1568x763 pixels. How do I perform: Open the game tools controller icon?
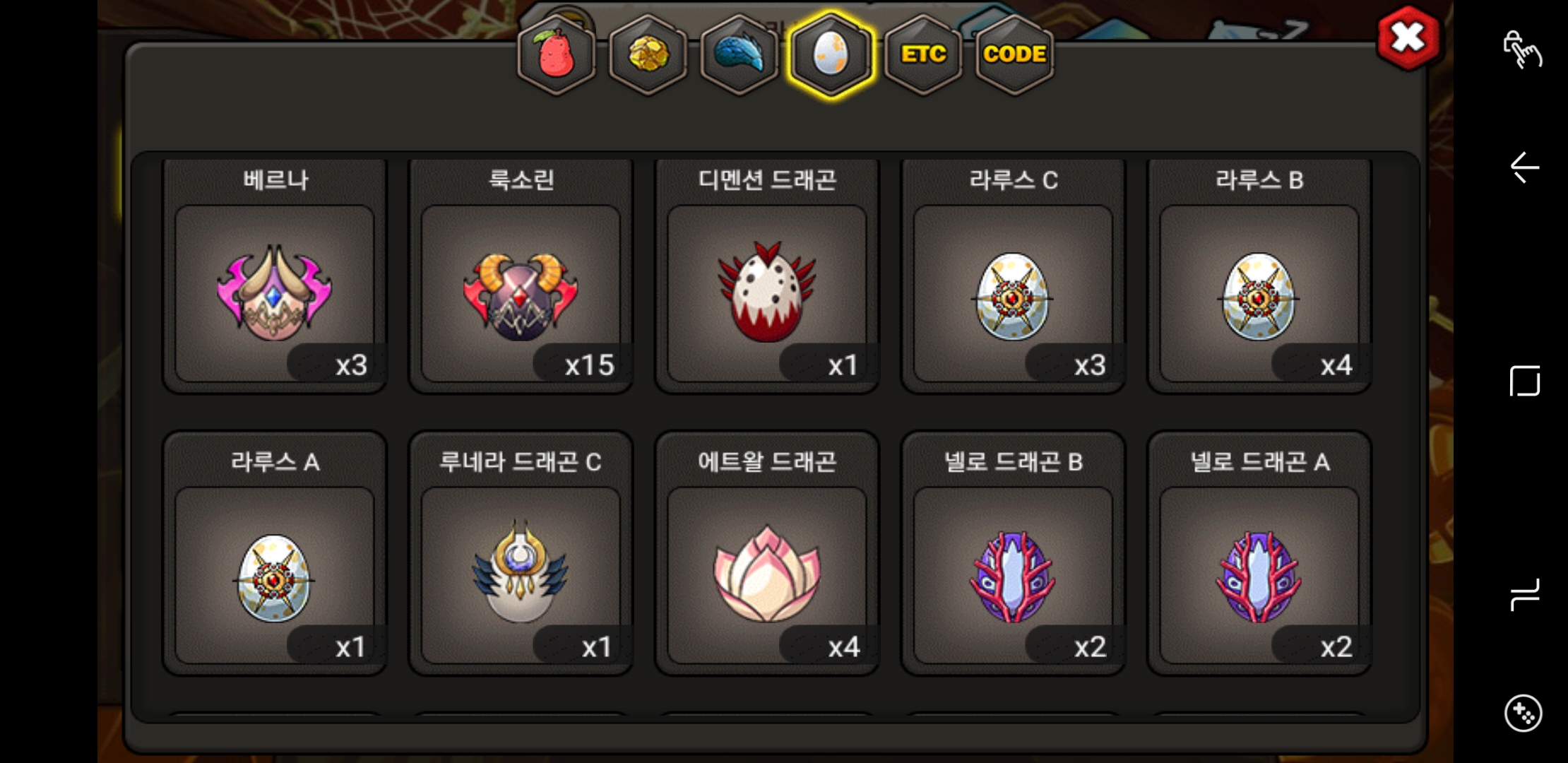click(x=1524, y=714)
